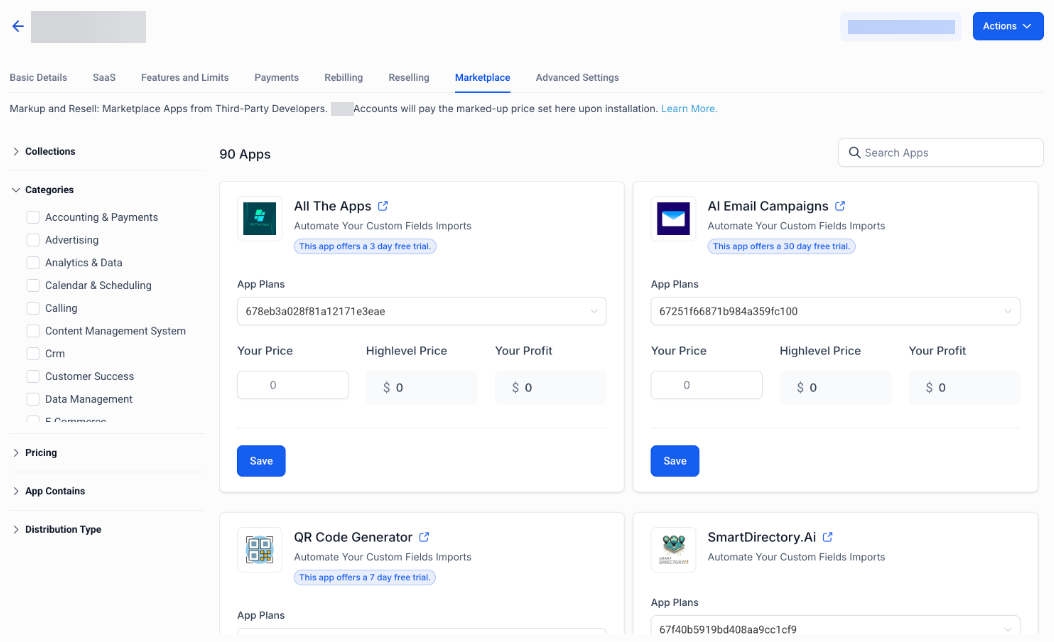Click Your Price field for All The Apps
The image size is (1054, 642).
[x=292, y=385]
